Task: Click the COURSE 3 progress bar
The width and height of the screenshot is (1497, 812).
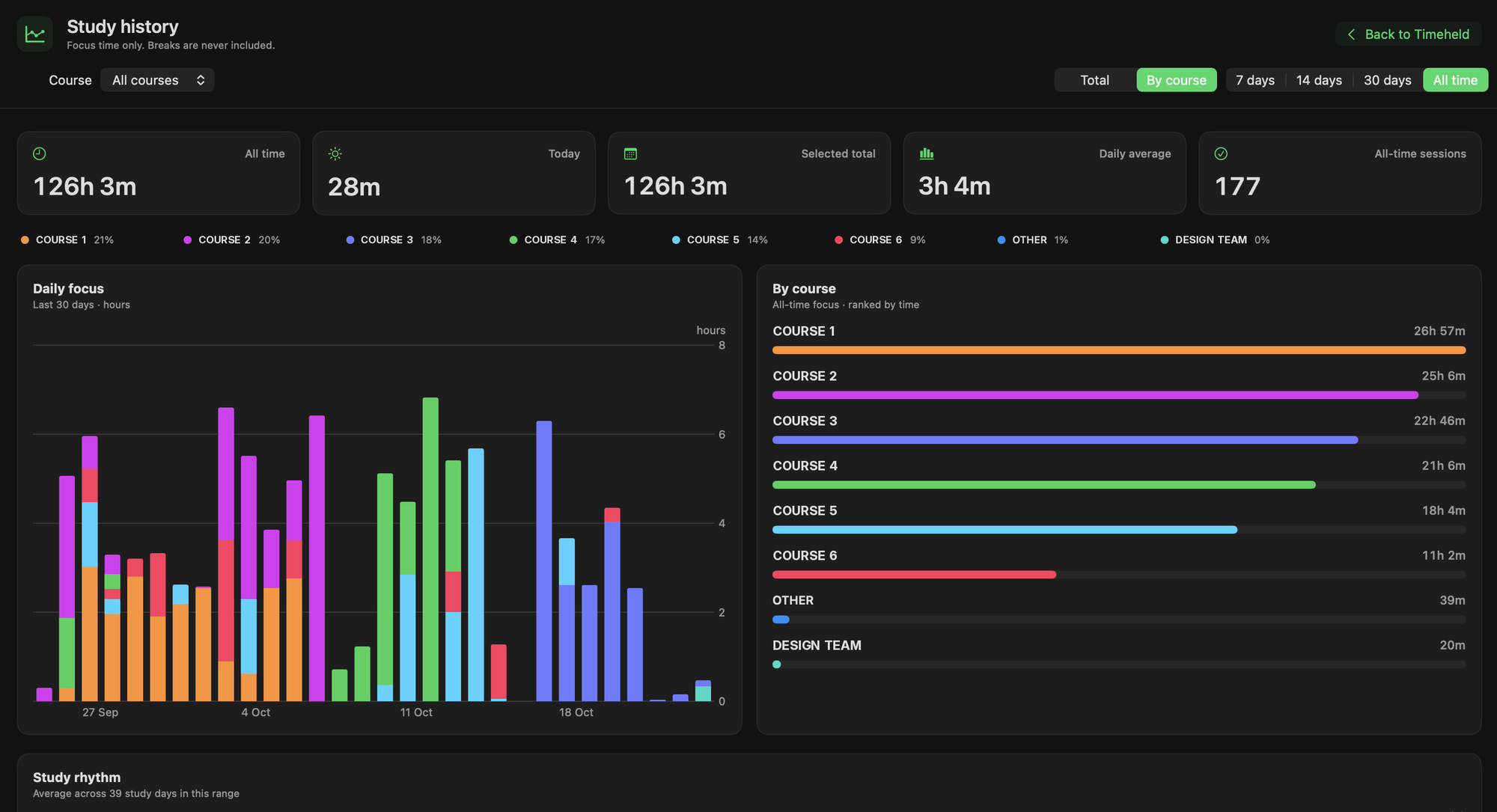Action: click(x=1119, y=440)
